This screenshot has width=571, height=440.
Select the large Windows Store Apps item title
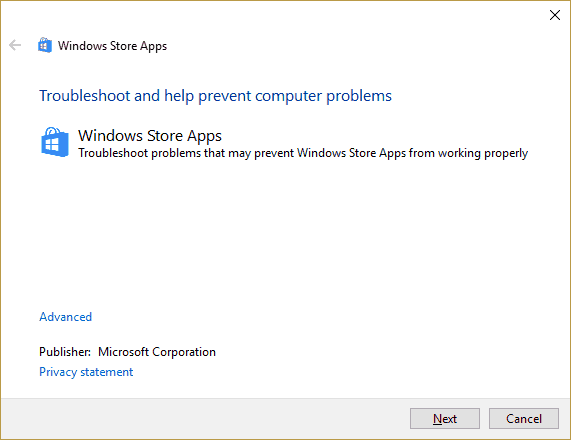[150, 135]
